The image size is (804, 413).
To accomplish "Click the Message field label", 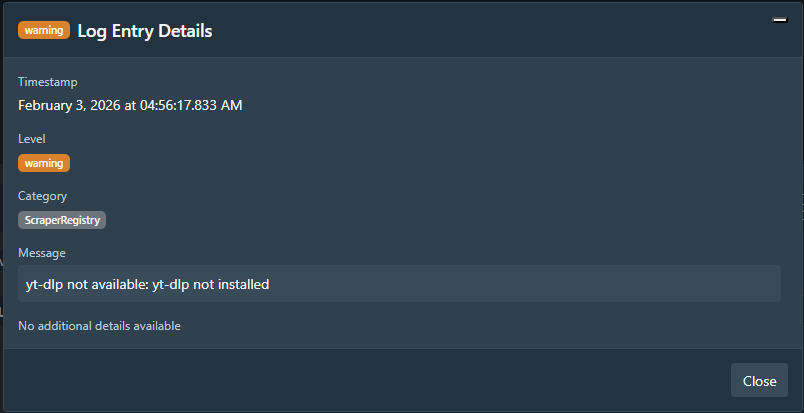I will (42, 253).
